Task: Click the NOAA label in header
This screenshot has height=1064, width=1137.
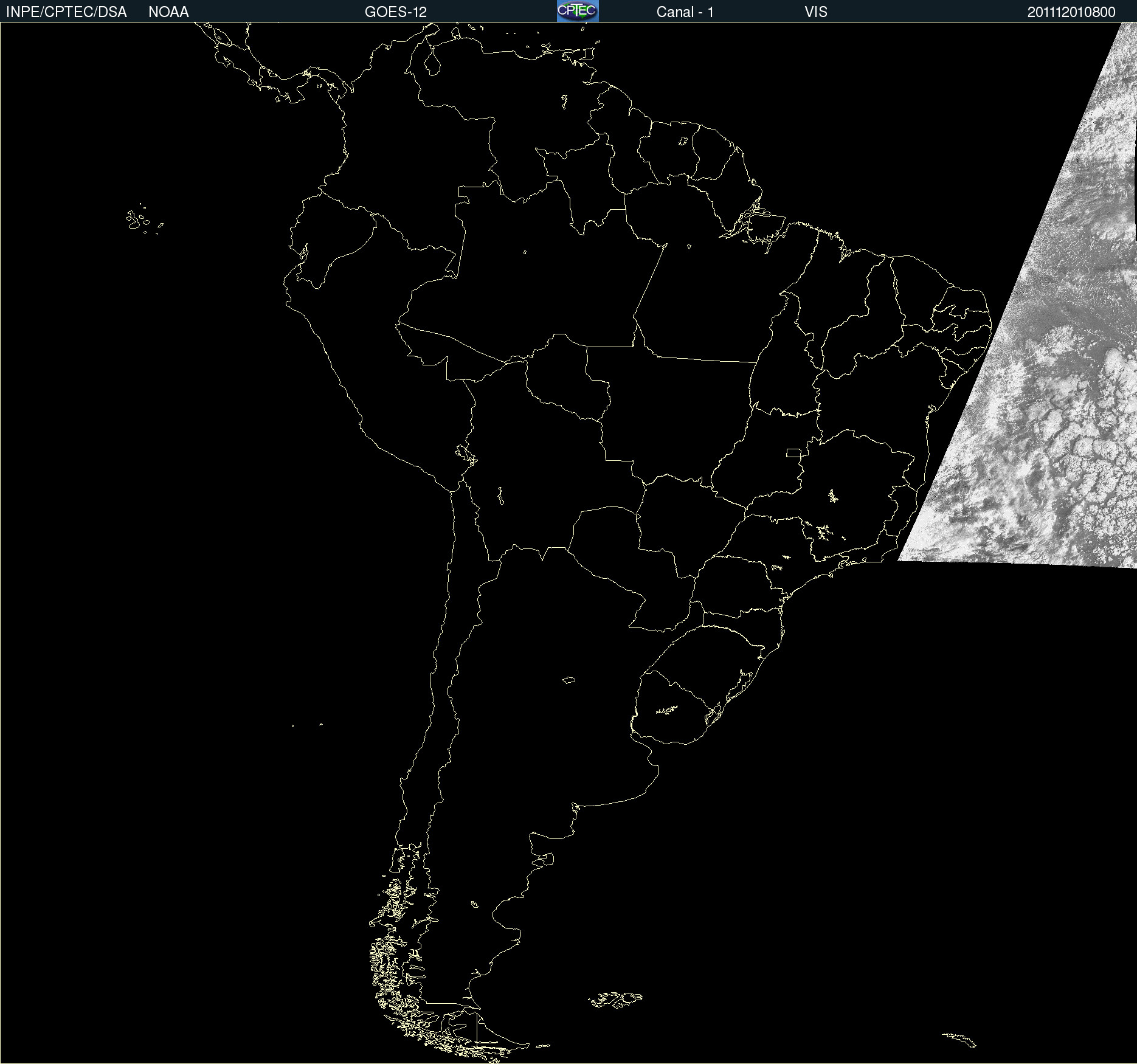Action: pos(168,12)
